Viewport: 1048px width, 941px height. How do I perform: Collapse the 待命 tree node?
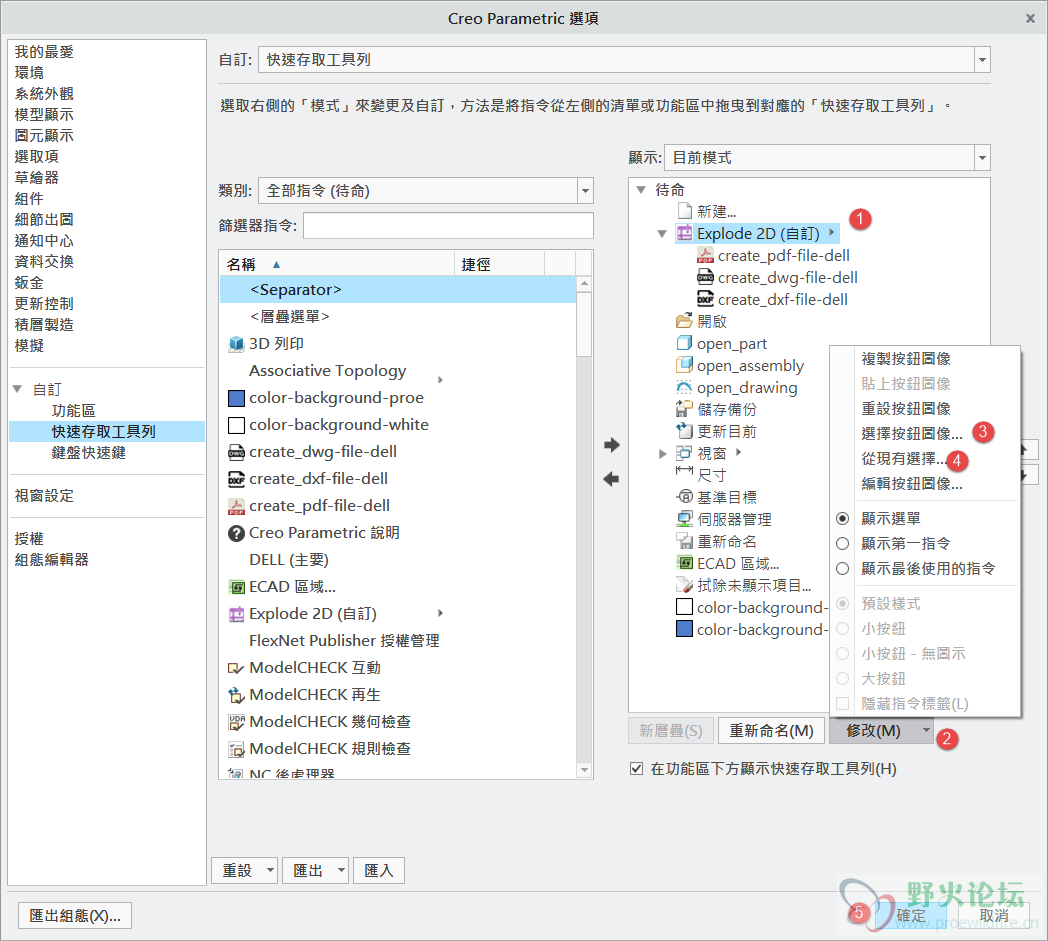641,190
